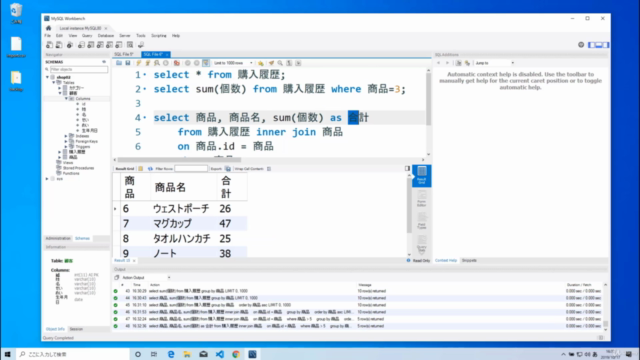Click the rollback transaction icon
Image resolution: width=640 pixels, height=360 pixels.
197,63
